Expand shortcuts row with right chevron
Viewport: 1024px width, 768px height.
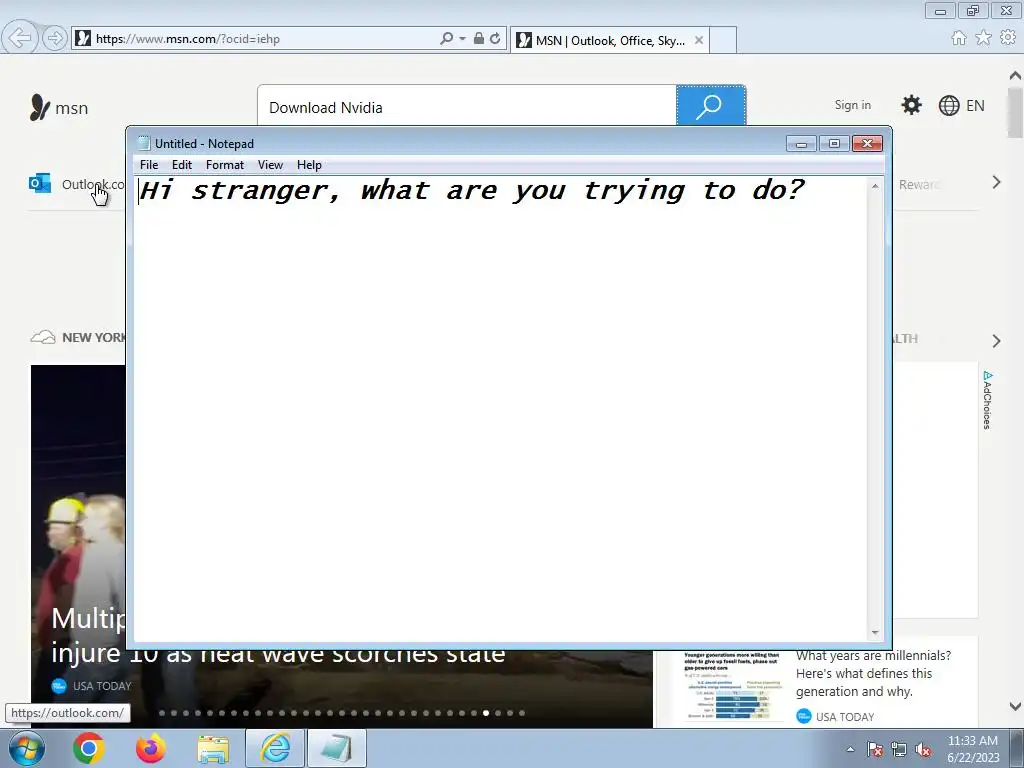pos(996,183)
